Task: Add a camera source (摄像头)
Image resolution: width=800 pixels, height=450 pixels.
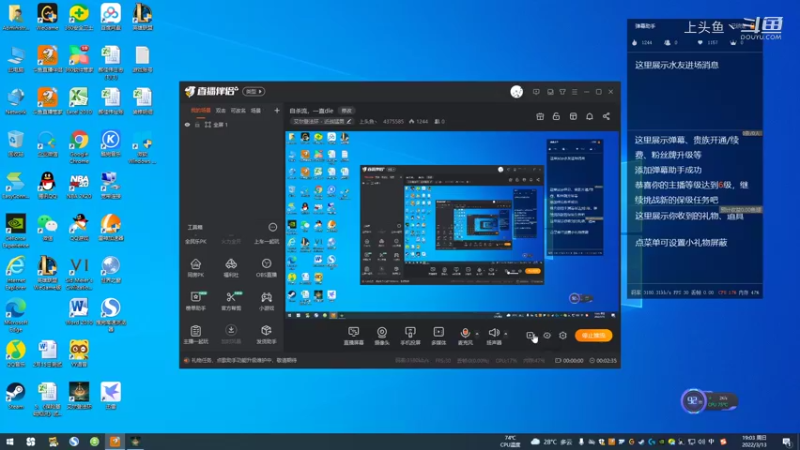Action: [382, 336]
